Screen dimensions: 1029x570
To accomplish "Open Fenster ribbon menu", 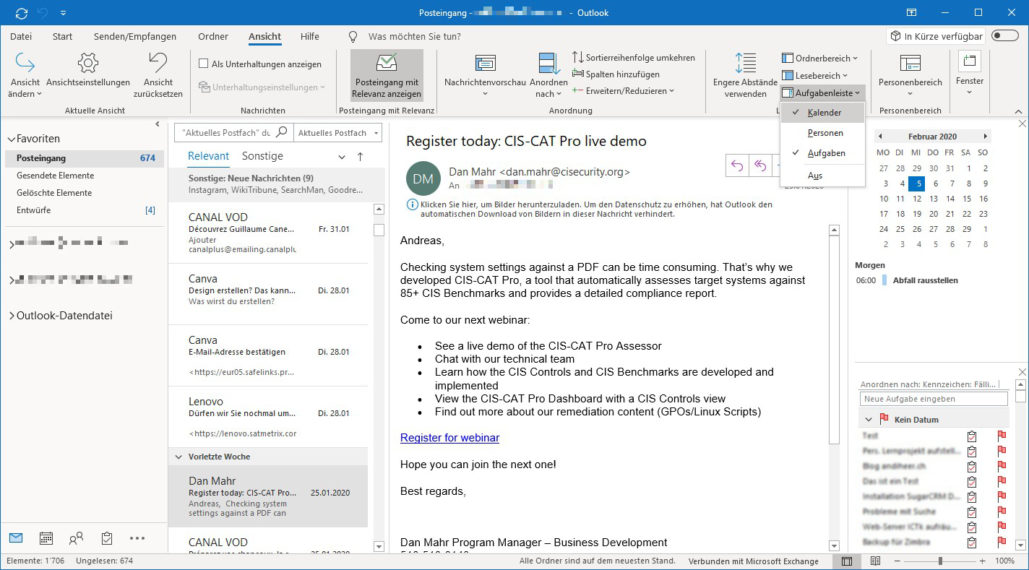I will (969, 74).
